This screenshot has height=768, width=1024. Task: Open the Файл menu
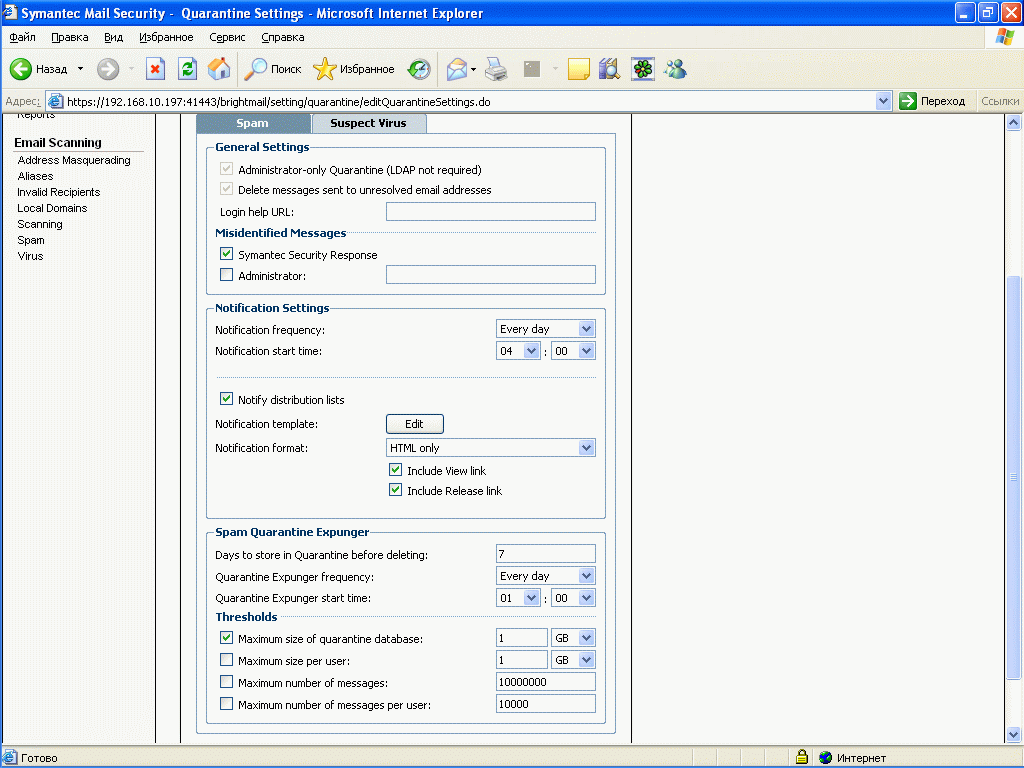coord(22,37)
